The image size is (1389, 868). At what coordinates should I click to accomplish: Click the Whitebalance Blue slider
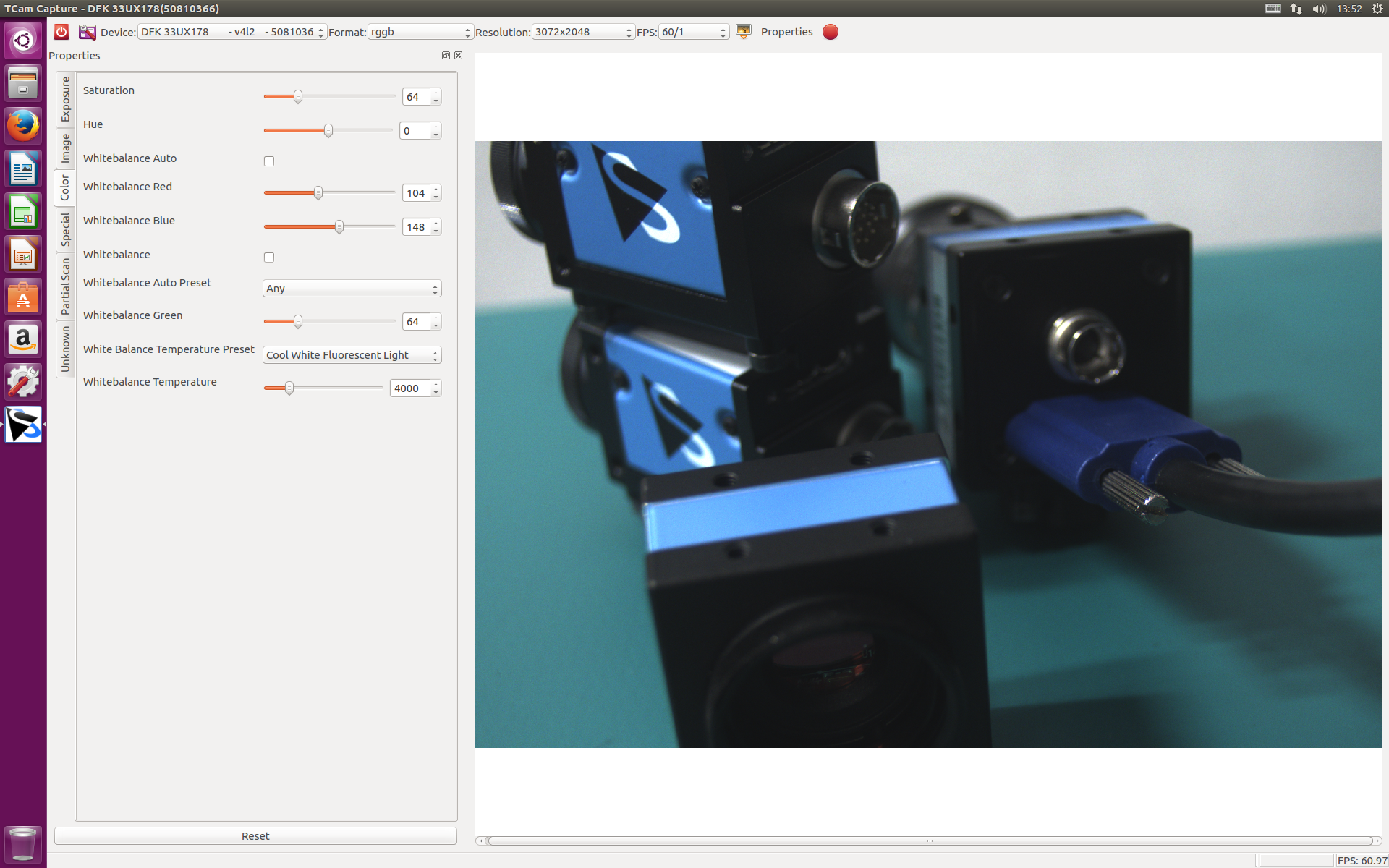coord(329,226)
